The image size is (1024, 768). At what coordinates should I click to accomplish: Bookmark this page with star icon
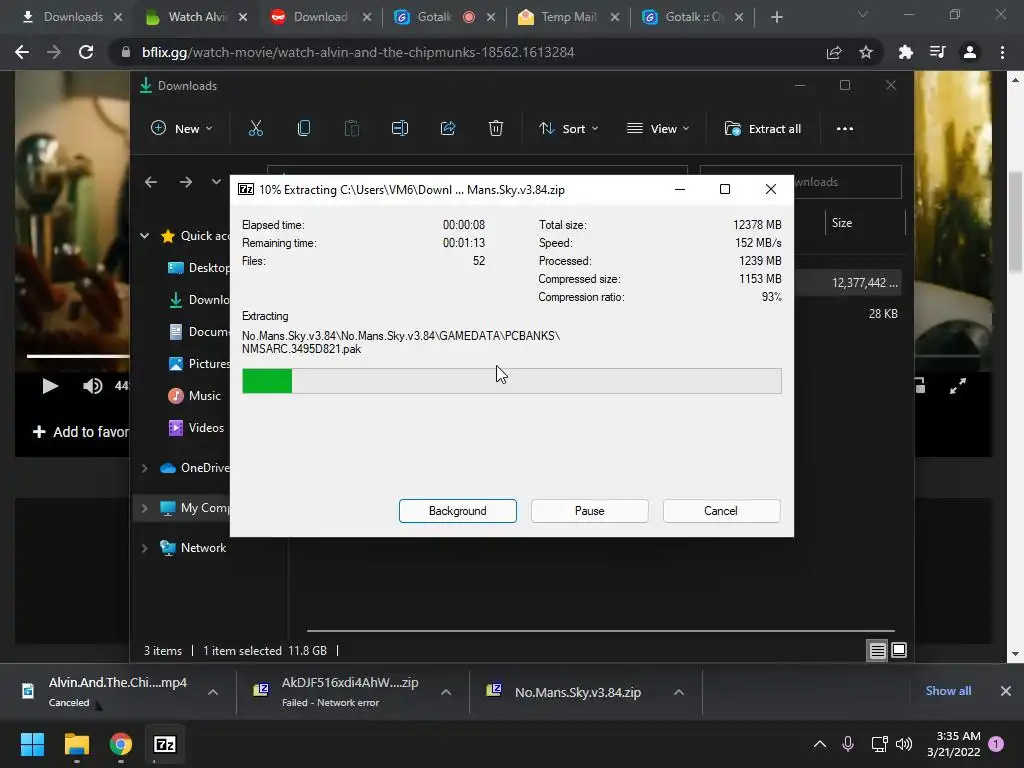tap(865, 52)
